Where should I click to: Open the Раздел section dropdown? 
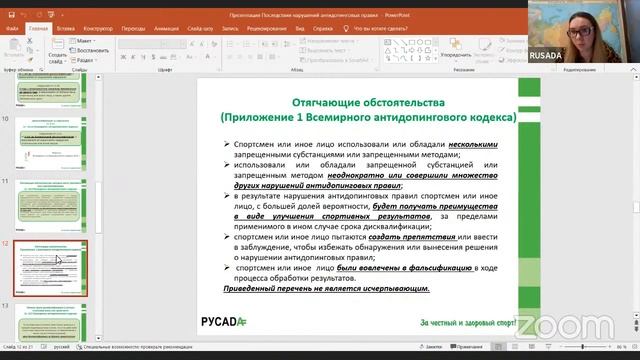pos(84,60)
